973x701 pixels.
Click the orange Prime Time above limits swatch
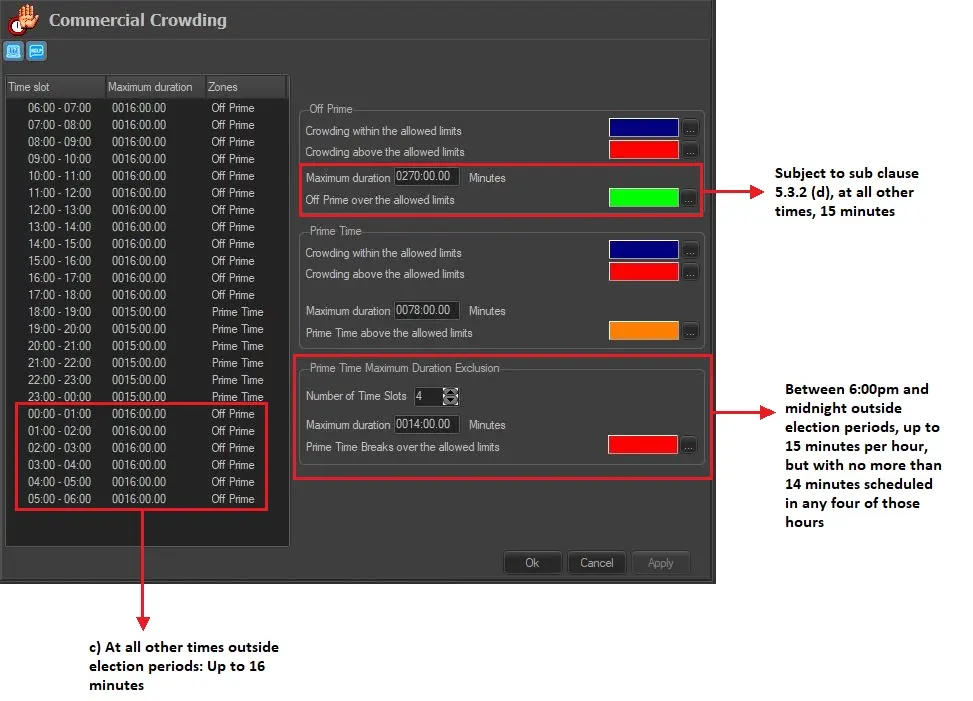click(643, 331)
